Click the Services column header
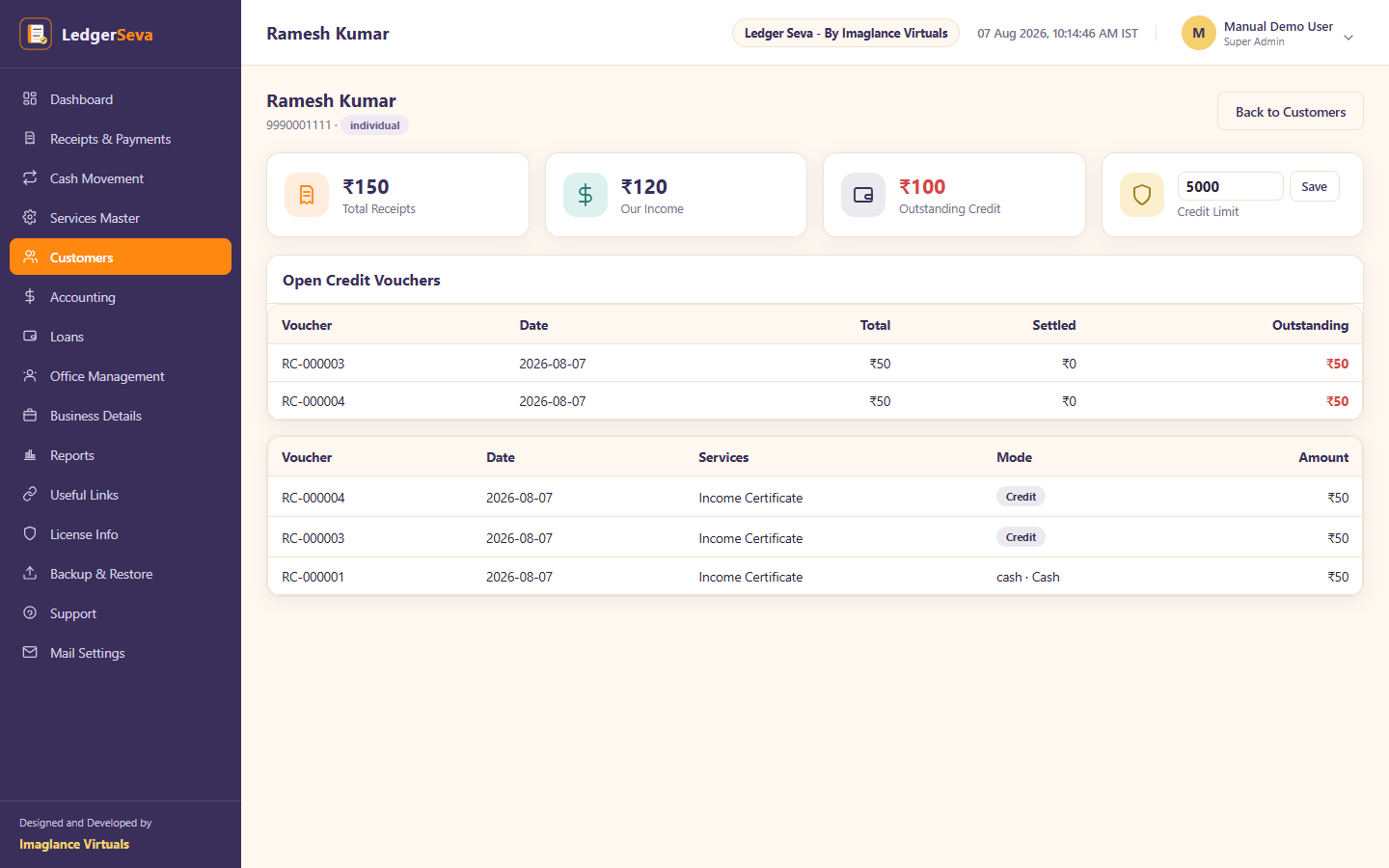 (x=723, y=457)
